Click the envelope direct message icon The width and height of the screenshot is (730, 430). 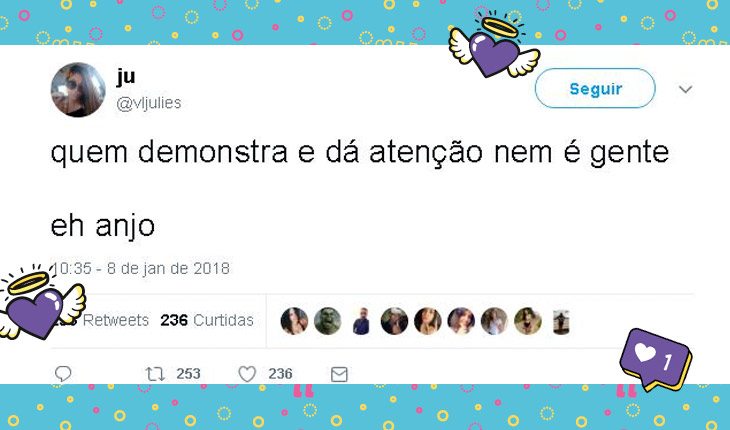pos(339,374)
